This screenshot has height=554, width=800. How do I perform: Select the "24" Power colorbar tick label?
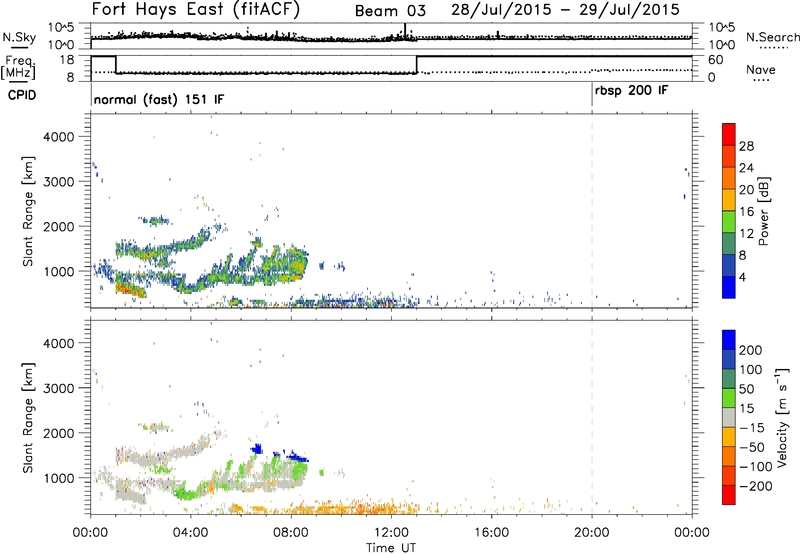[x=746, y=168]
